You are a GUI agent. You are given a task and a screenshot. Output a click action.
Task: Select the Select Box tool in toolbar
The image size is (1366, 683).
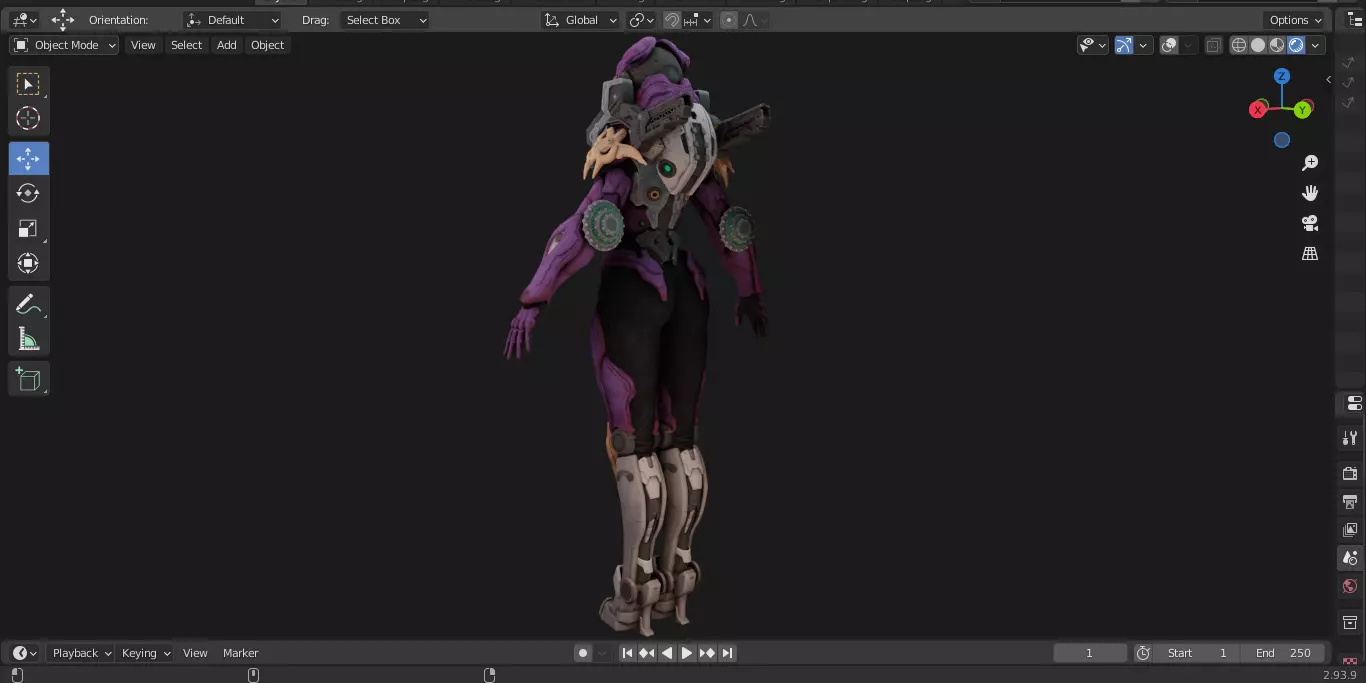[x=28, y=84]
